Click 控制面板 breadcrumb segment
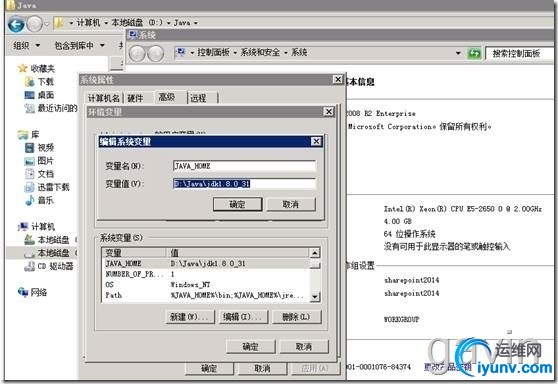This screenshot has height=384, width=558. point(213,53)
